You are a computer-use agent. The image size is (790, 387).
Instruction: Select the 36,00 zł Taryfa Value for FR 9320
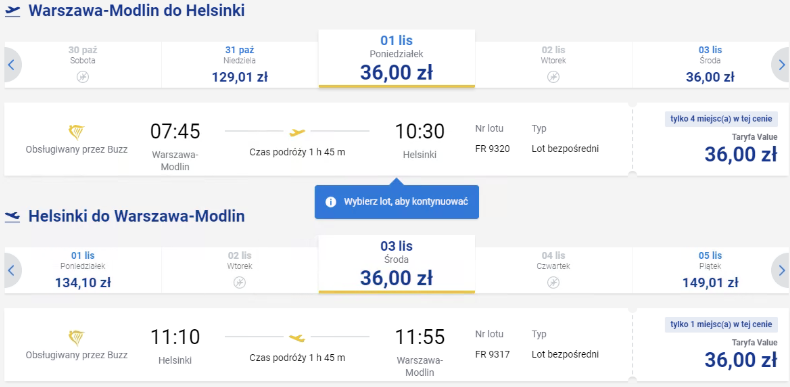pos(710,140)
